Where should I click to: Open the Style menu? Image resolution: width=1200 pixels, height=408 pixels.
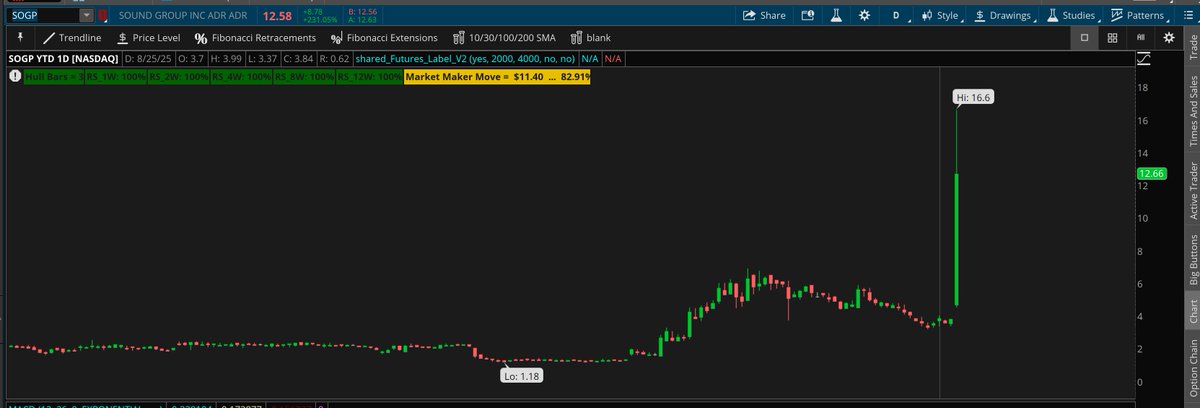click(940, 15)
